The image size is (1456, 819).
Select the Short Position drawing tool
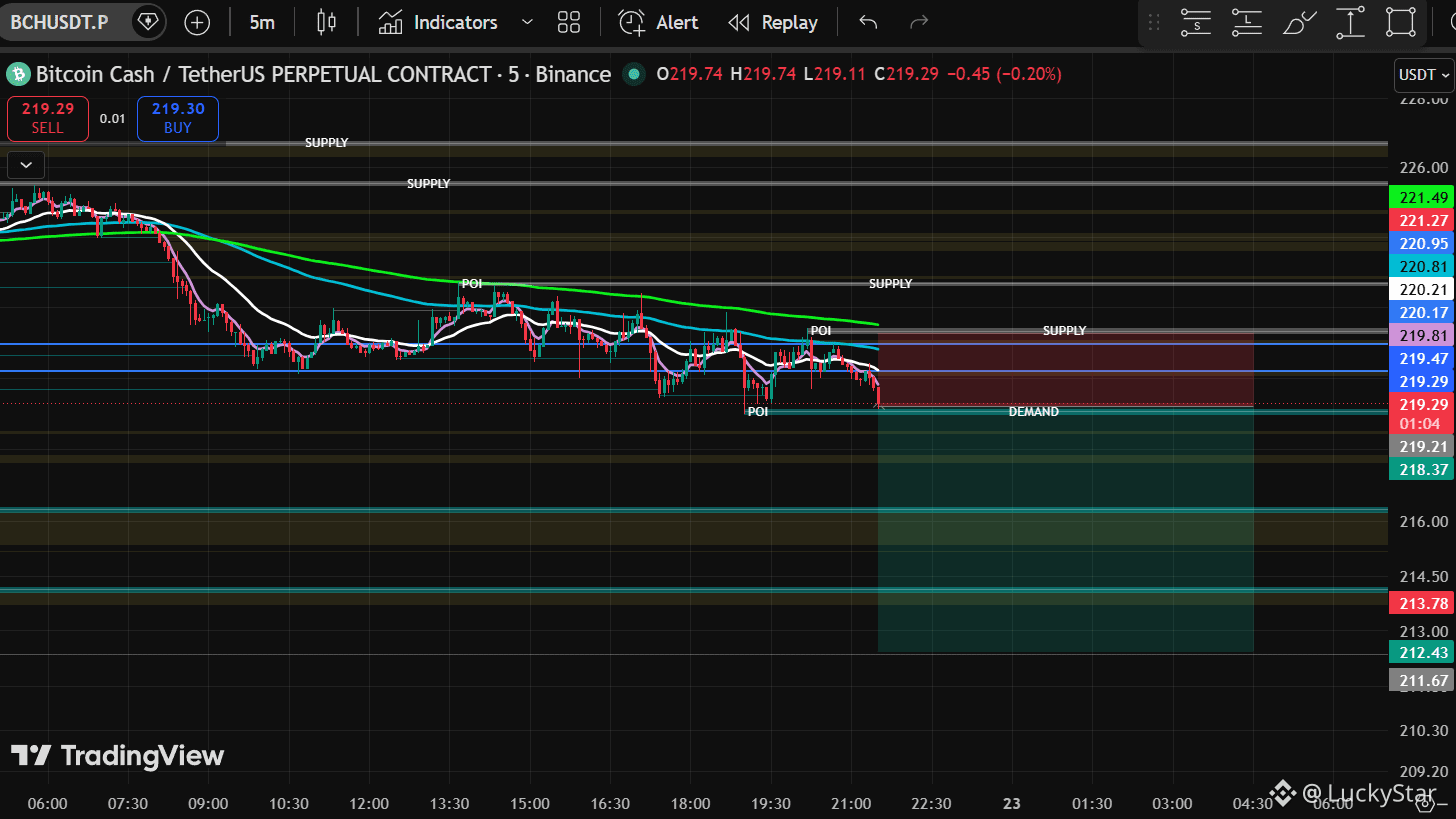click(1195, 22)
